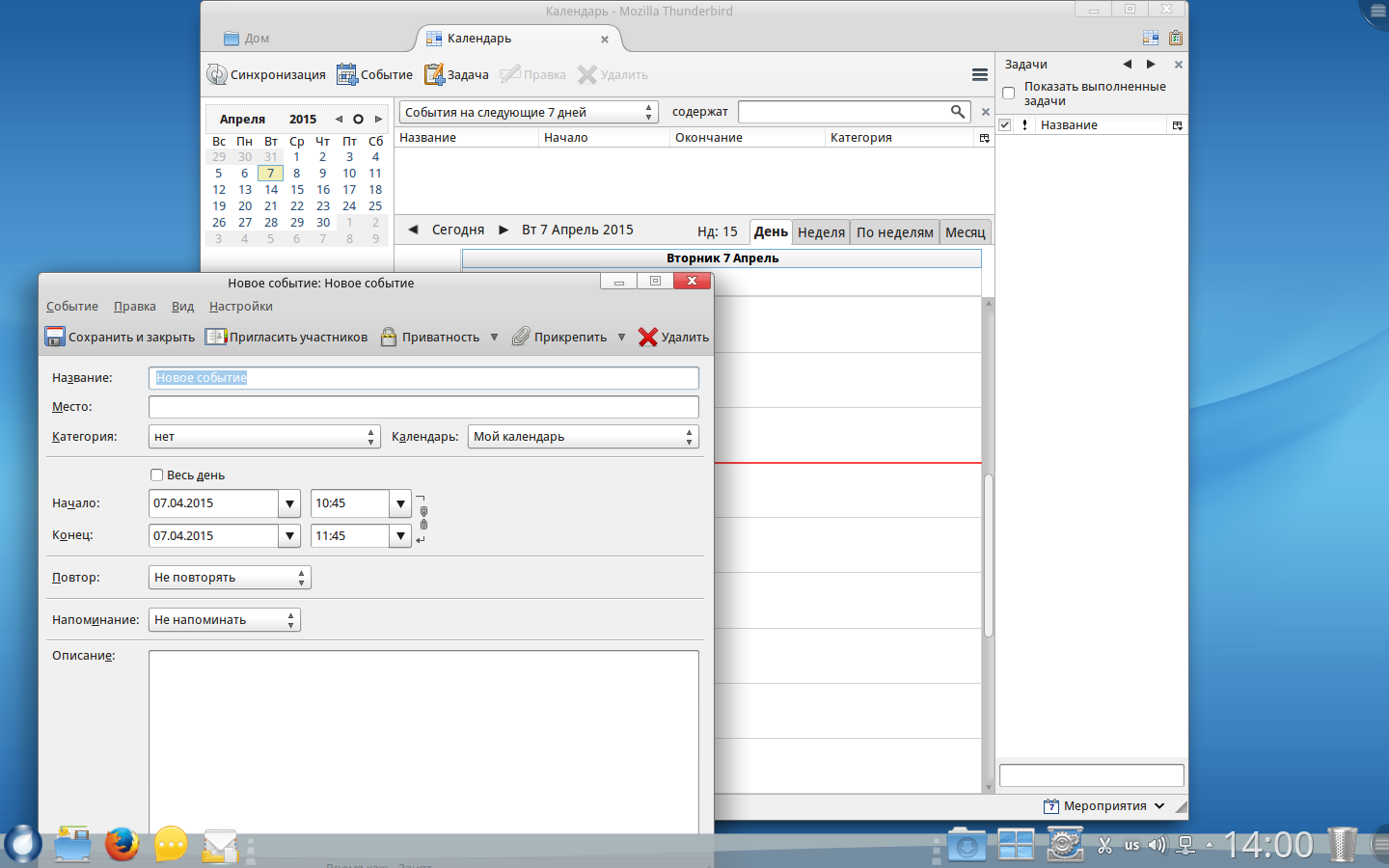Viewport: 1389px width, 868px height.
Task: Click the Today (Сегодня) button
Action: (457, 230)
